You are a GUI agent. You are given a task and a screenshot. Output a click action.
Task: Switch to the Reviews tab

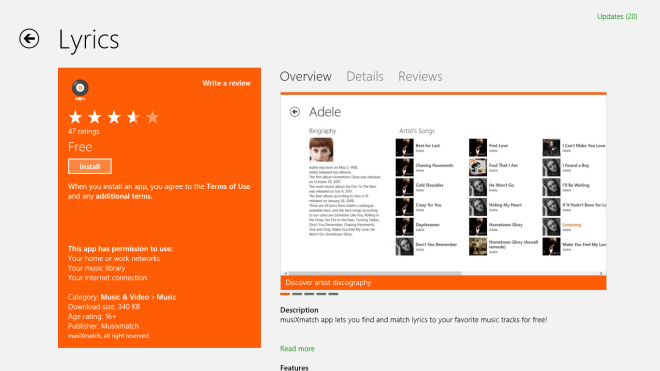pyautogui.click(x=420, y=77)
